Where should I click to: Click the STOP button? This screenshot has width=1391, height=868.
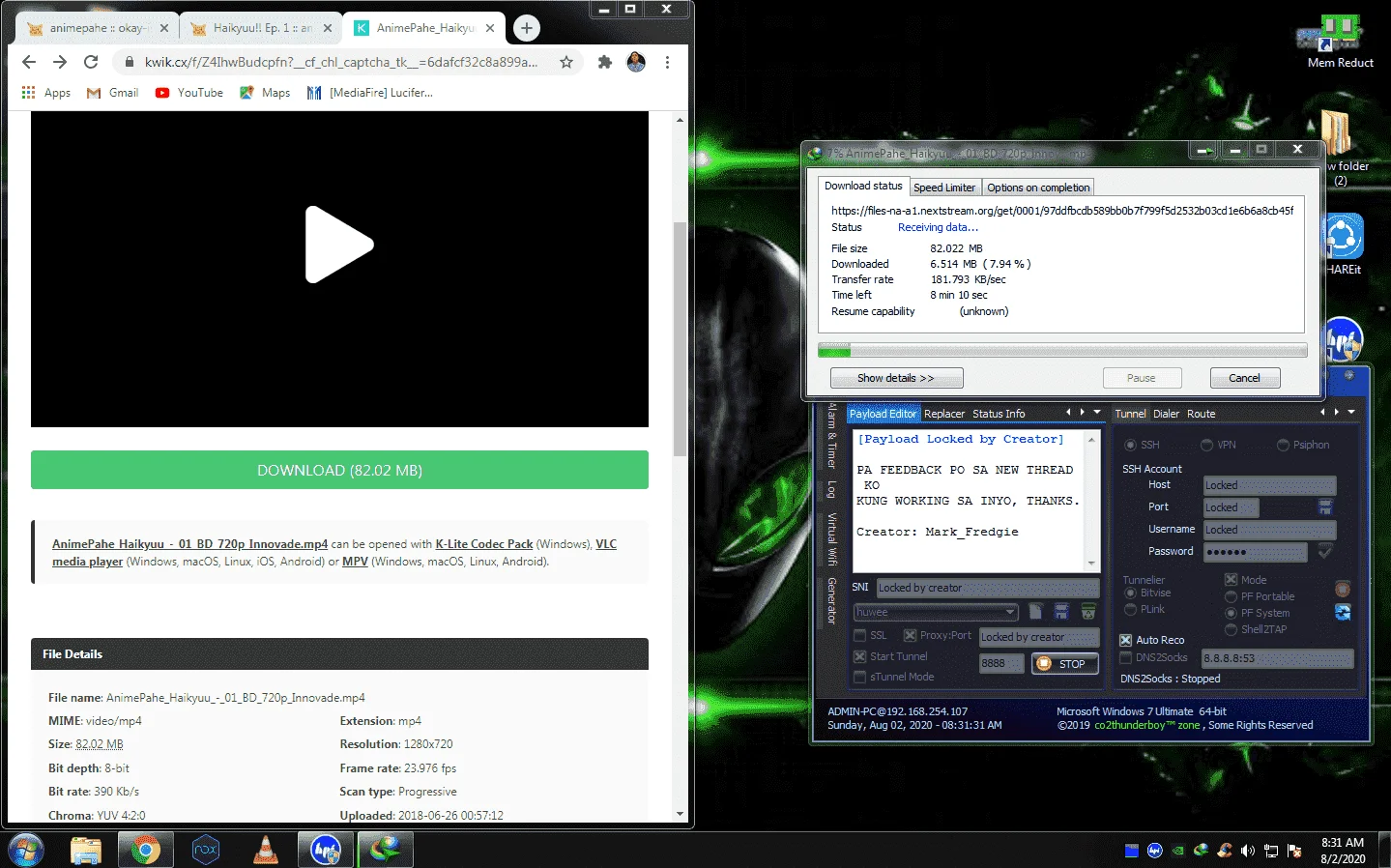(1064, 664)
